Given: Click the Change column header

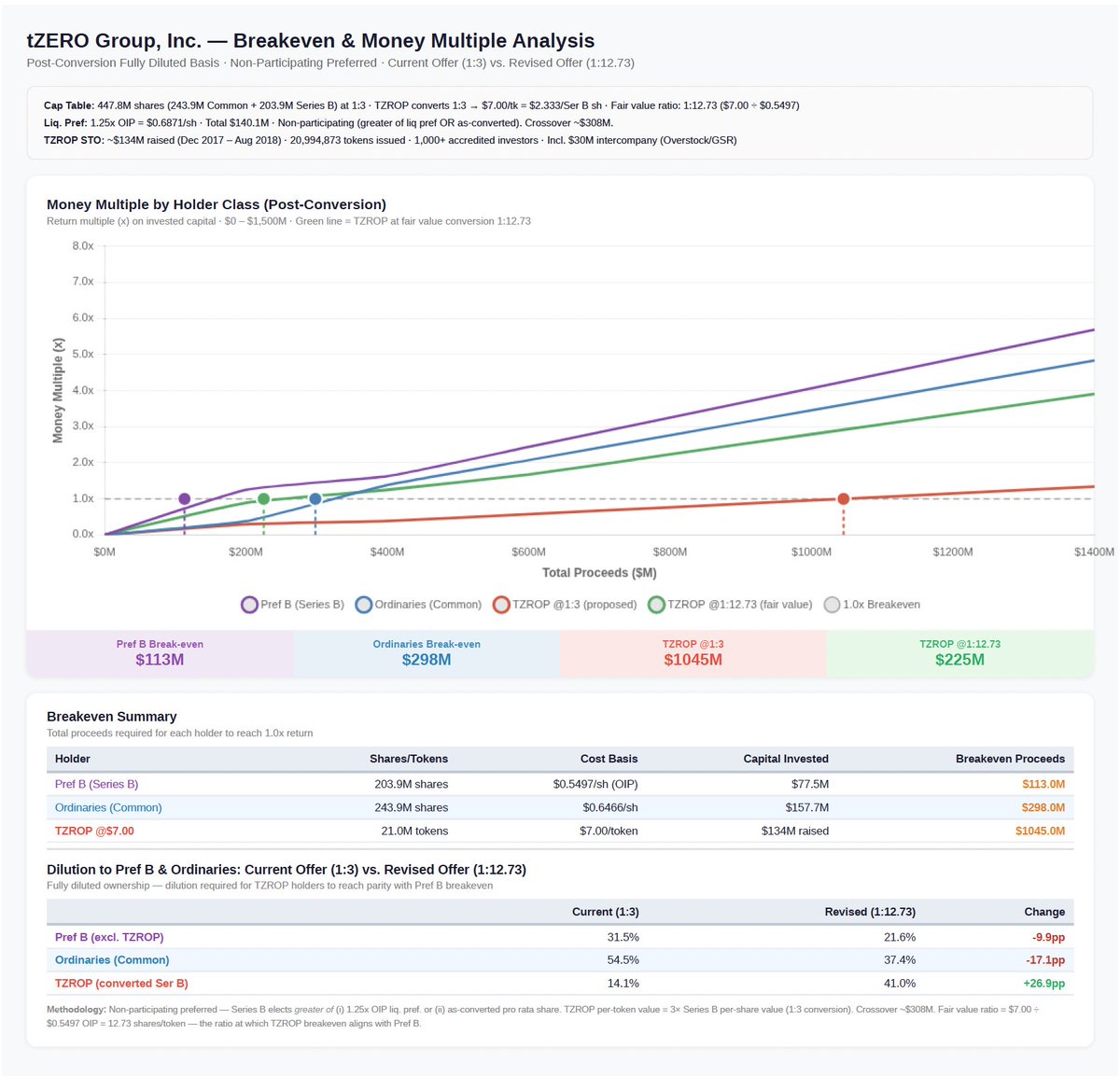Looking at the screenshot, I should tap(1044, 912).
